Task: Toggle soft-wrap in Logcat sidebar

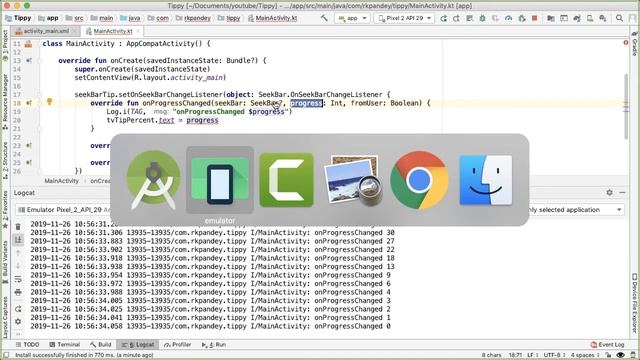Action: pyautogui.click(x=18, y=279)
